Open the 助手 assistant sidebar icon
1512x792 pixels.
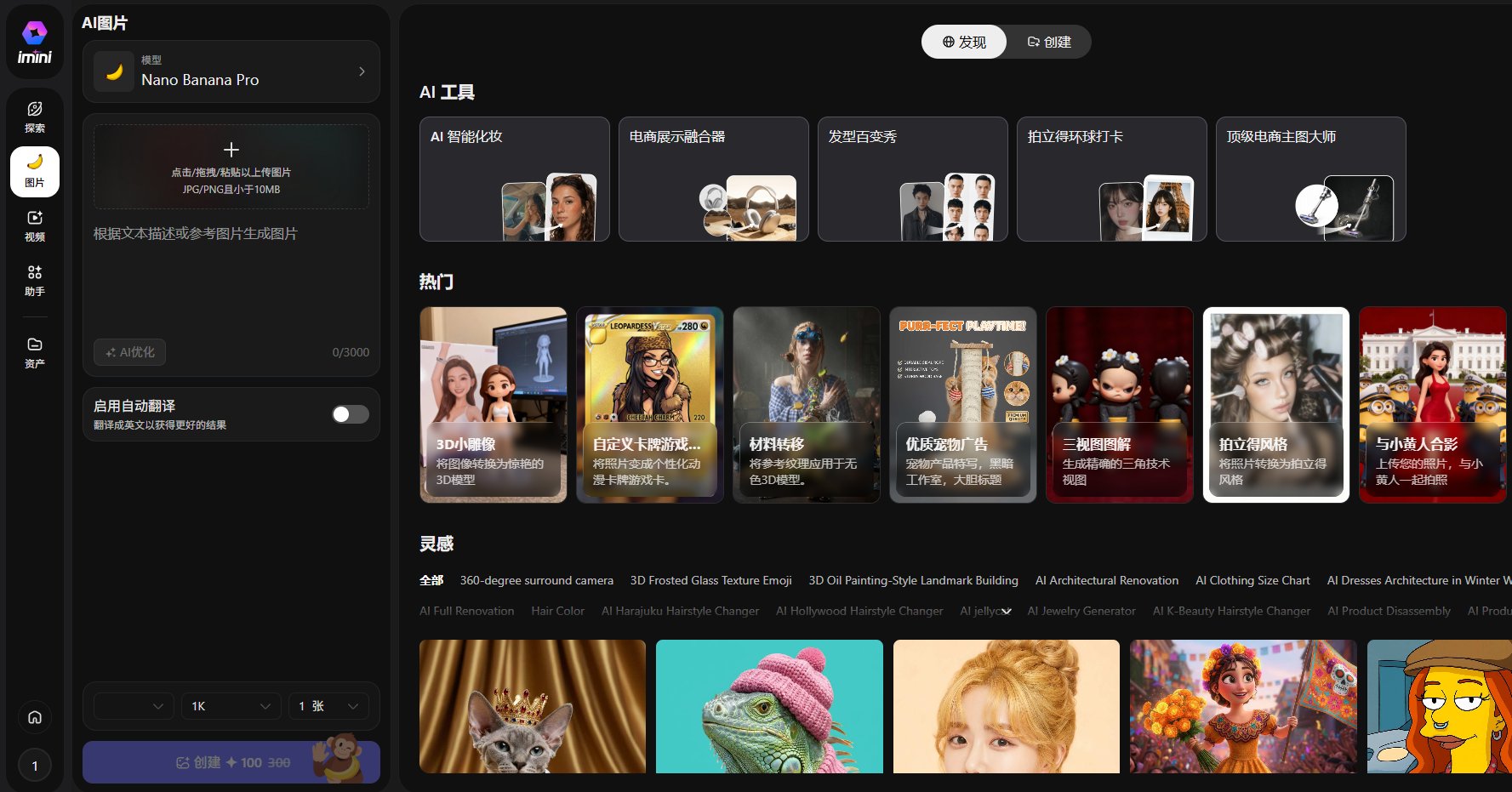tap(35, 280)
